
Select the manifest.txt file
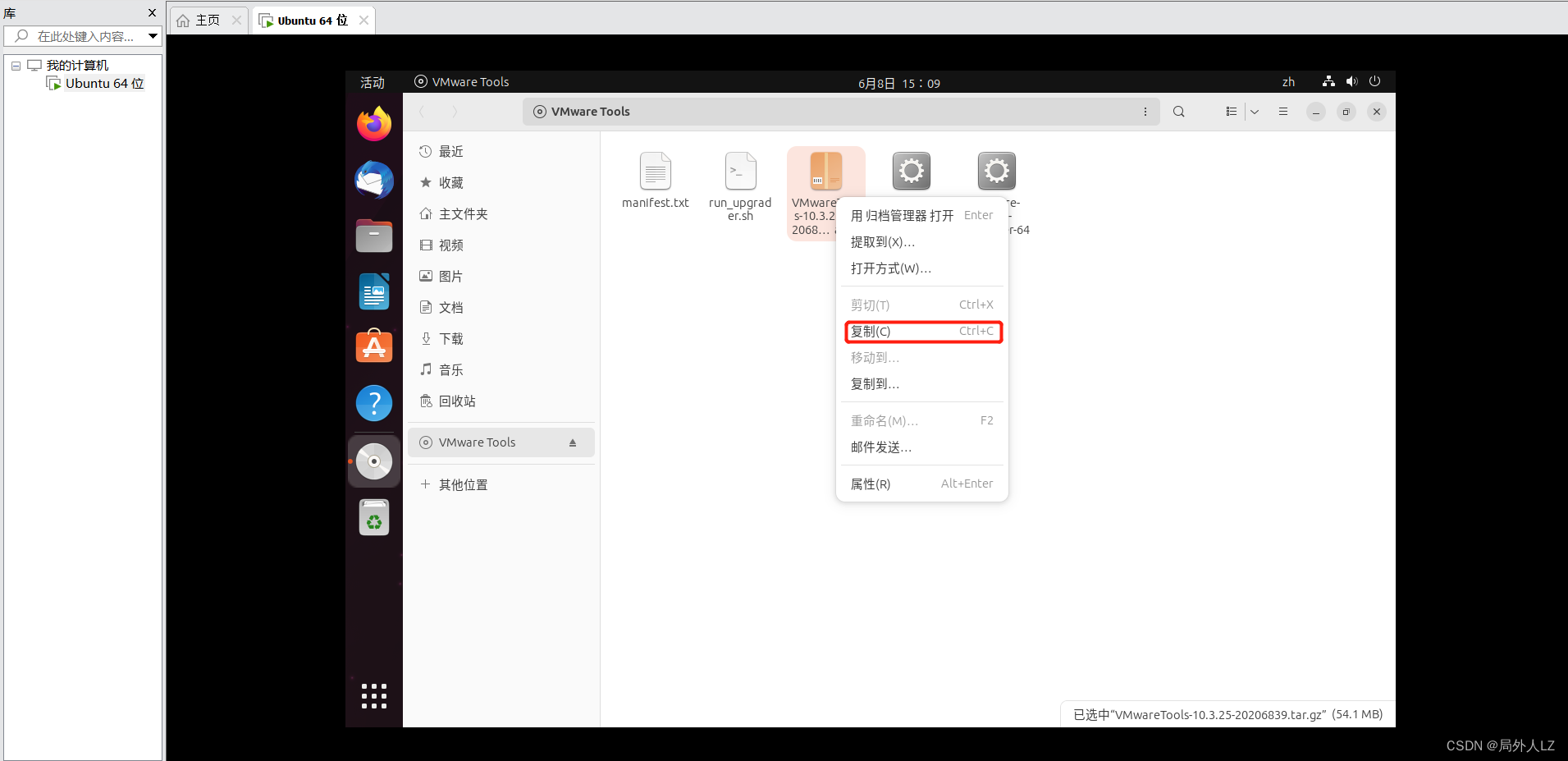tap(656, 181)
